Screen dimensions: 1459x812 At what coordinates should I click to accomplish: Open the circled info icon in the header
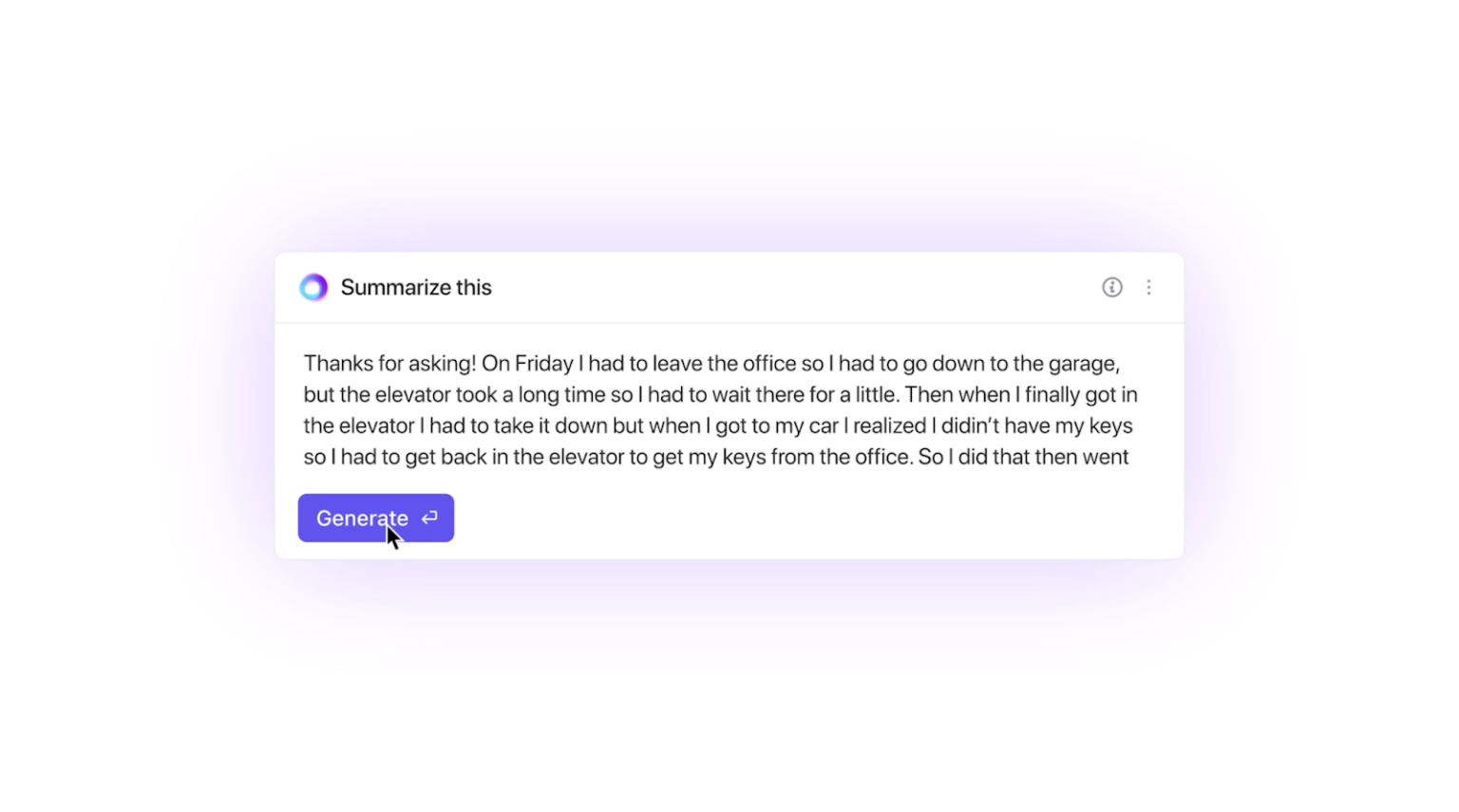1111,287
